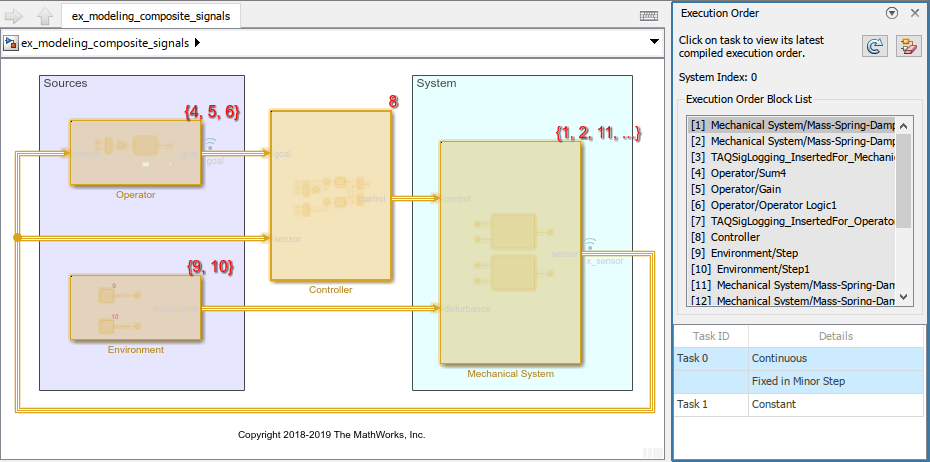Click scroll down arrow in block list
The height and width of the screenshot is (462, 930).
pyautogui.click(x=903, y=297)
